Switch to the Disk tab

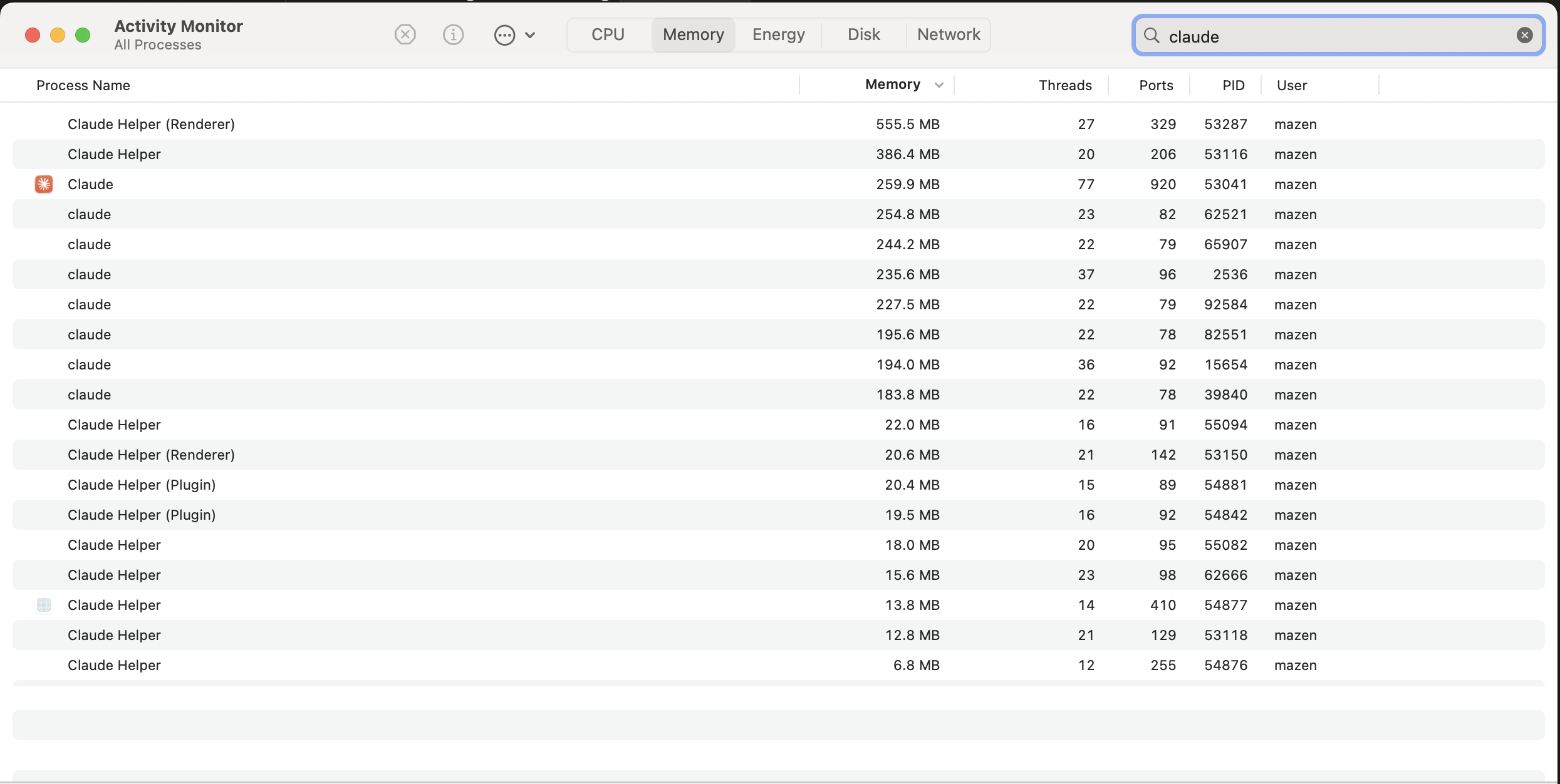pos(864,34)
